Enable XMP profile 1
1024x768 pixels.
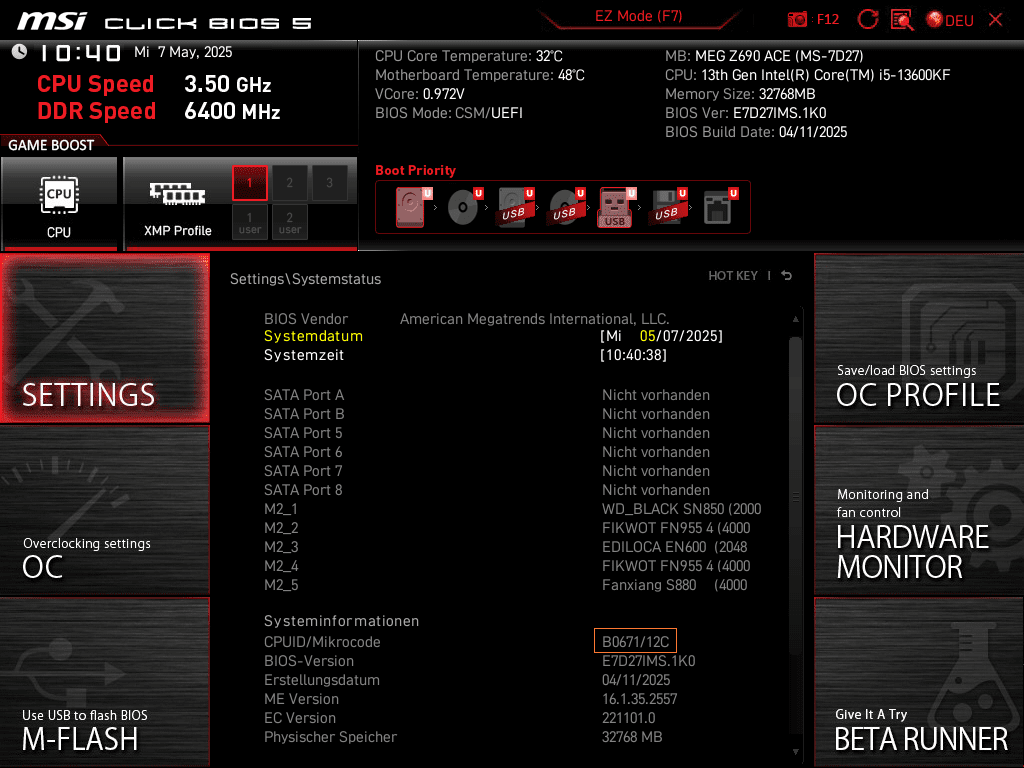[249, 183]
